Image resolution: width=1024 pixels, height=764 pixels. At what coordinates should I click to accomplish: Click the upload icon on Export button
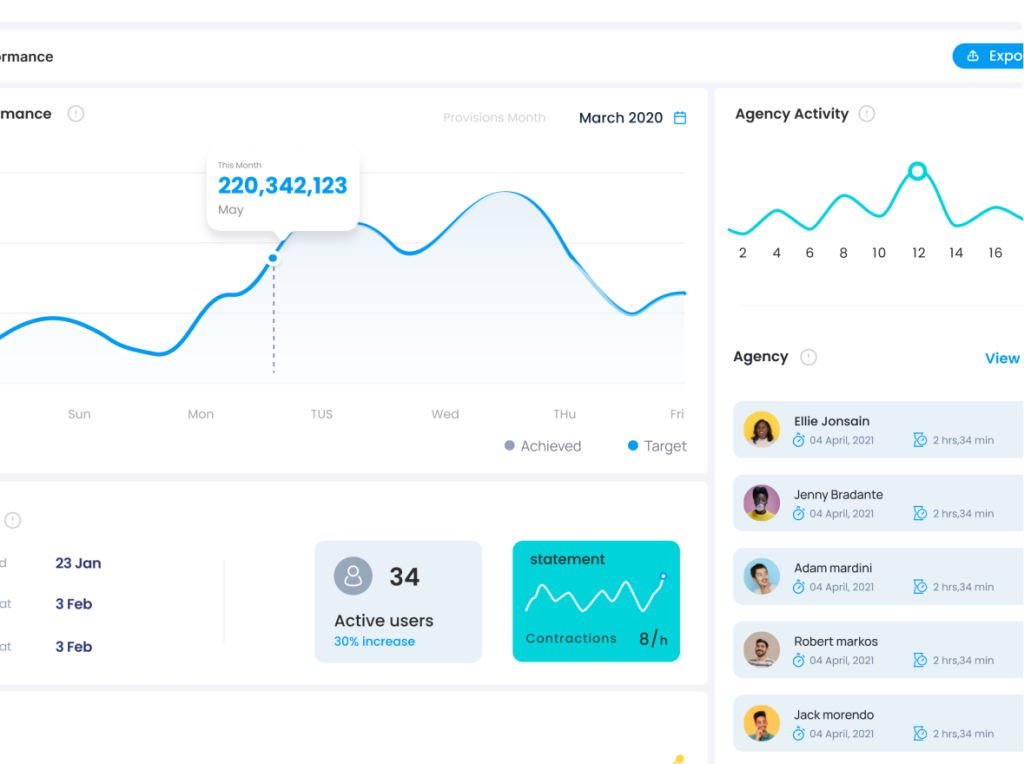(x=972, y=56)
